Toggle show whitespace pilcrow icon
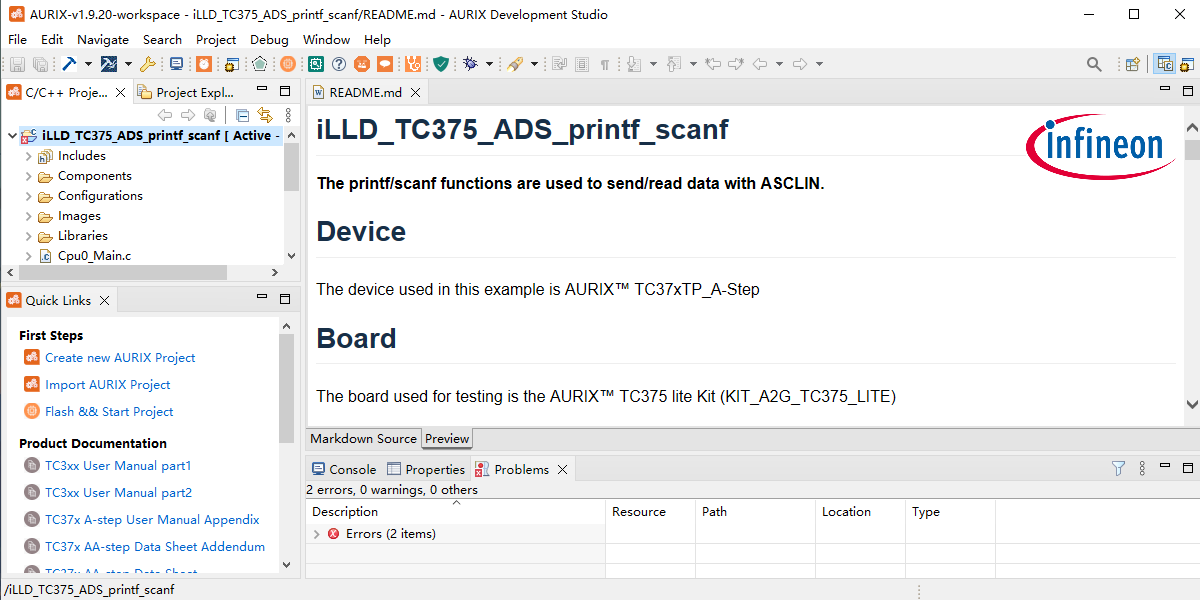 click(x=605, y=64)
